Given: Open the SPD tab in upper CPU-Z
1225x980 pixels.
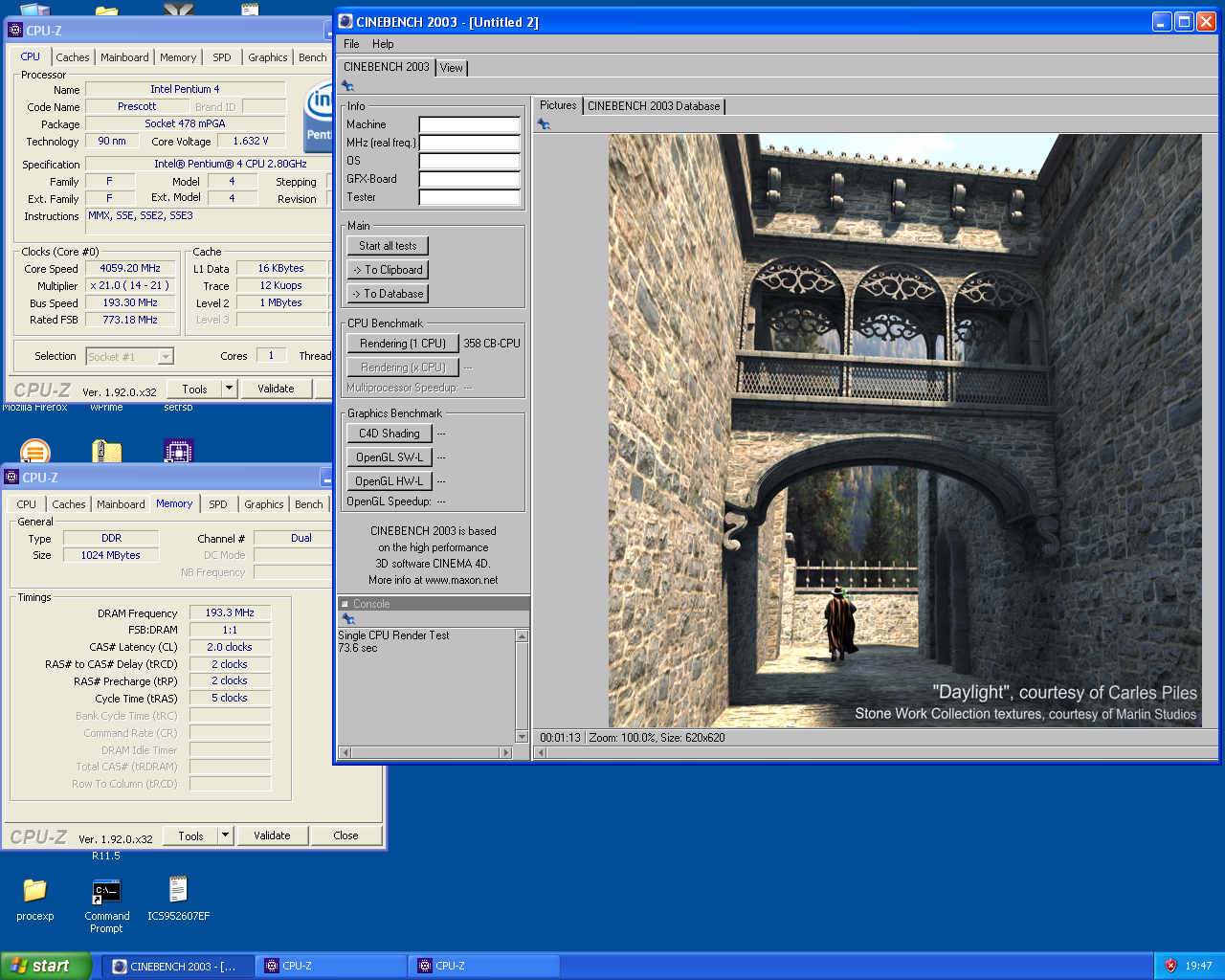Looking at the screenshot, I should pos(222,57).
